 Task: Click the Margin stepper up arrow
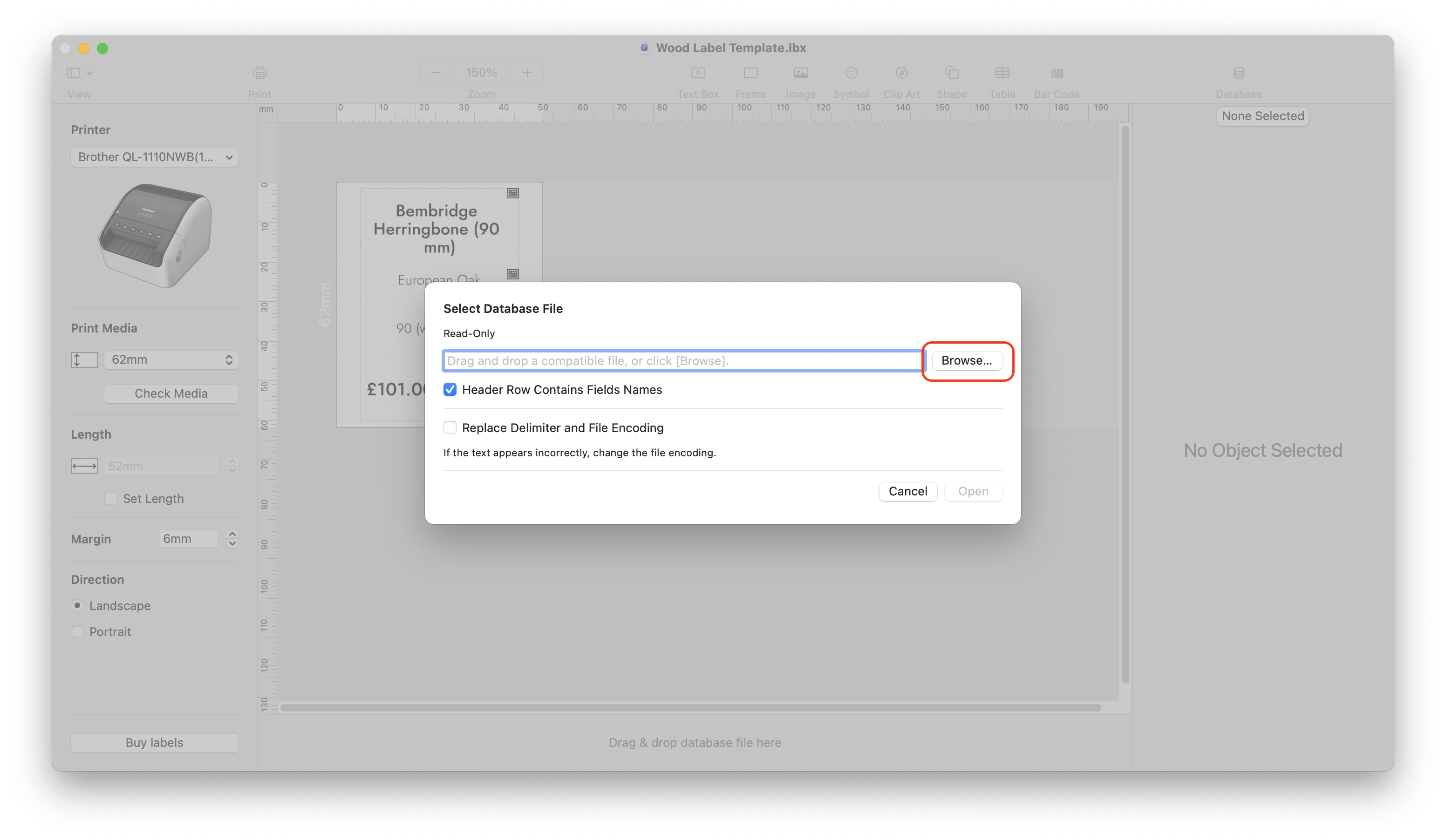pyautogui.click(x=232, y=535)
